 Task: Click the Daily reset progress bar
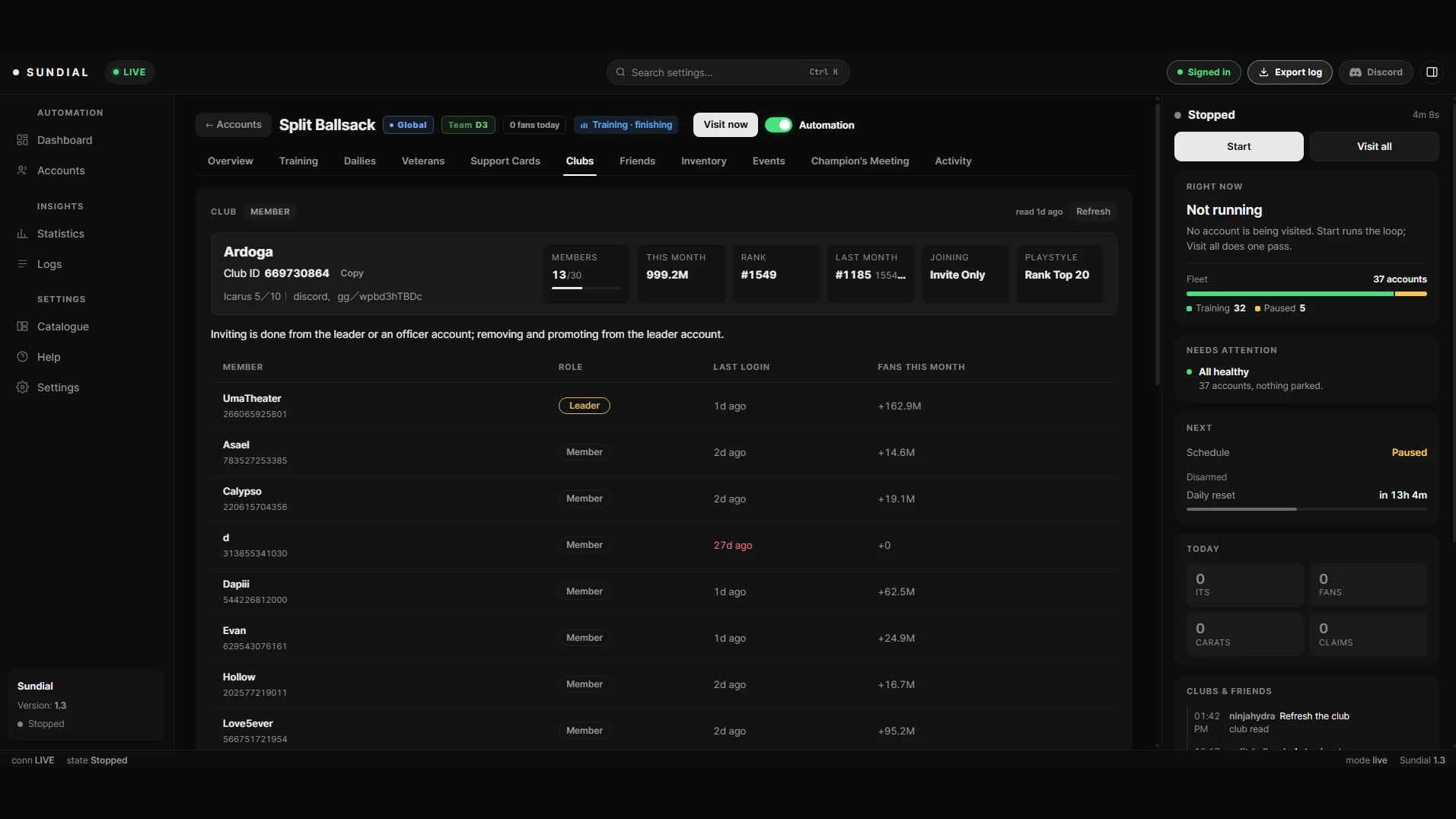click(x=1306, y=509)
